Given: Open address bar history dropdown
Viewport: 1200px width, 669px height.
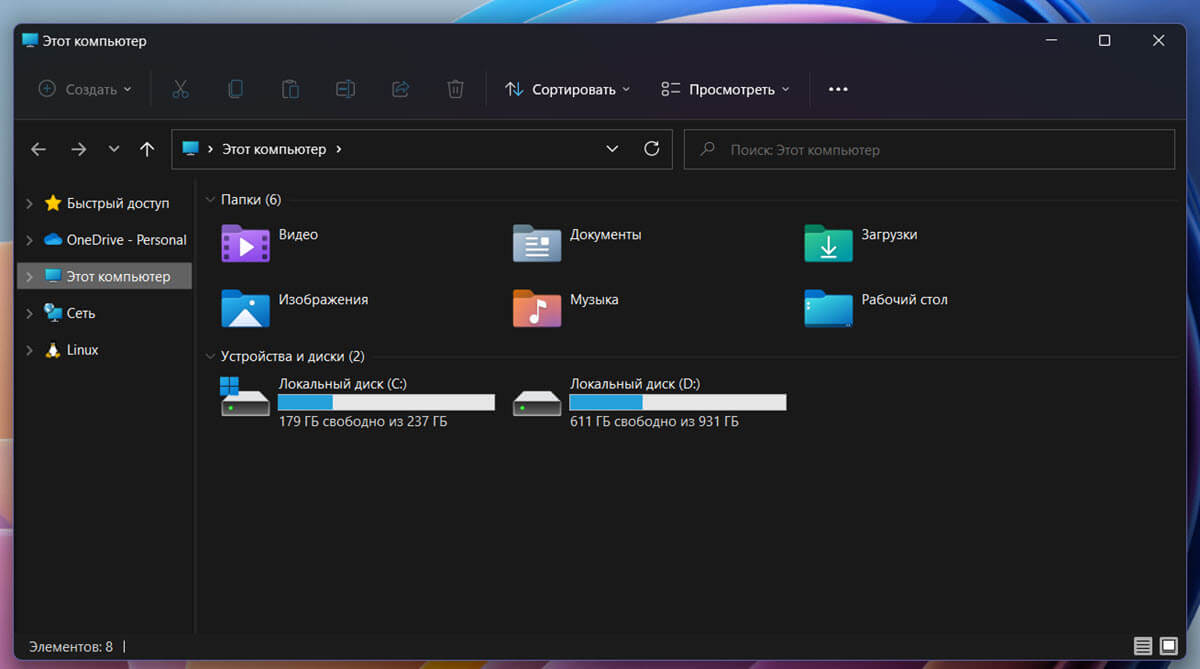Looking at the screenshot, I should pyautogui.click(x=613, y=149).
